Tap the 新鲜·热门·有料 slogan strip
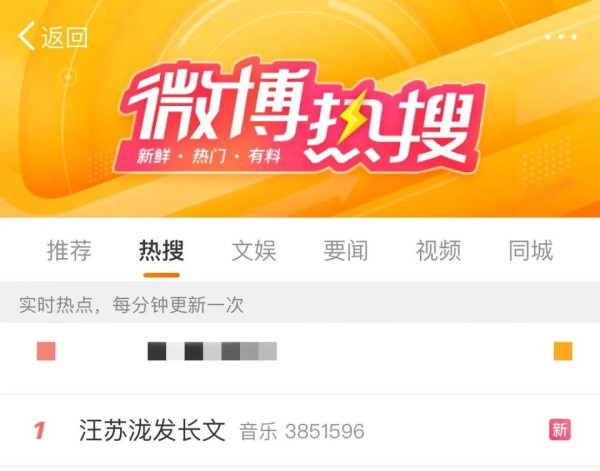Viewport: 600px width, 471px height. point(209,156)
